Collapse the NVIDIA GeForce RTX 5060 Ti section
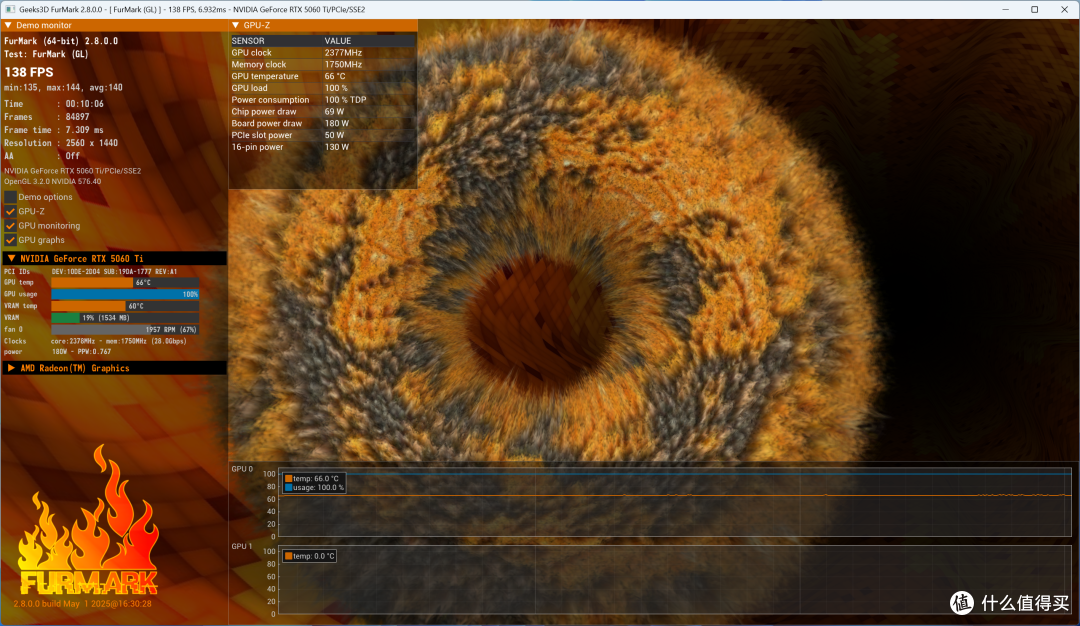 click(x=11, y=258)
